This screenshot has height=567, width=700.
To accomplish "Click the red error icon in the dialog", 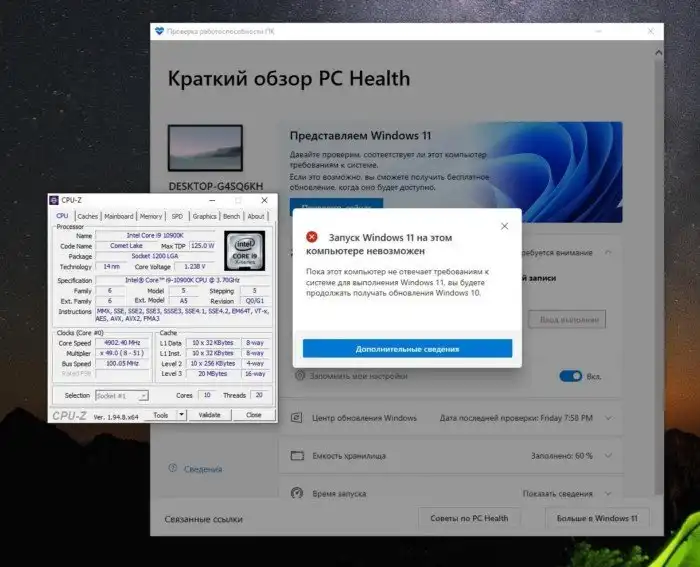I will pos(311,237).
